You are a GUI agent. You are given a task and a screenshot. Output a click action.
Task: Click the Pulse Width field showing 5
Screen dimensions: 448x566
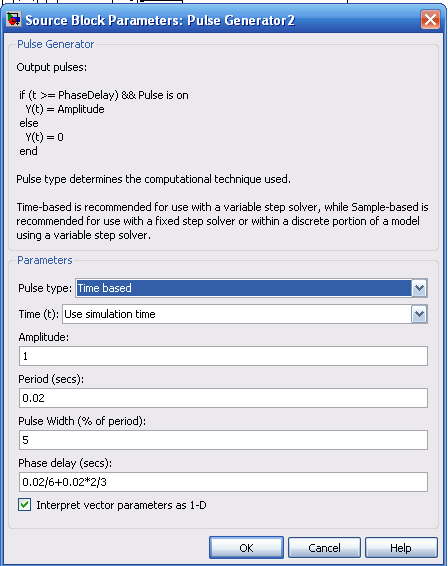tap(223, 440)
